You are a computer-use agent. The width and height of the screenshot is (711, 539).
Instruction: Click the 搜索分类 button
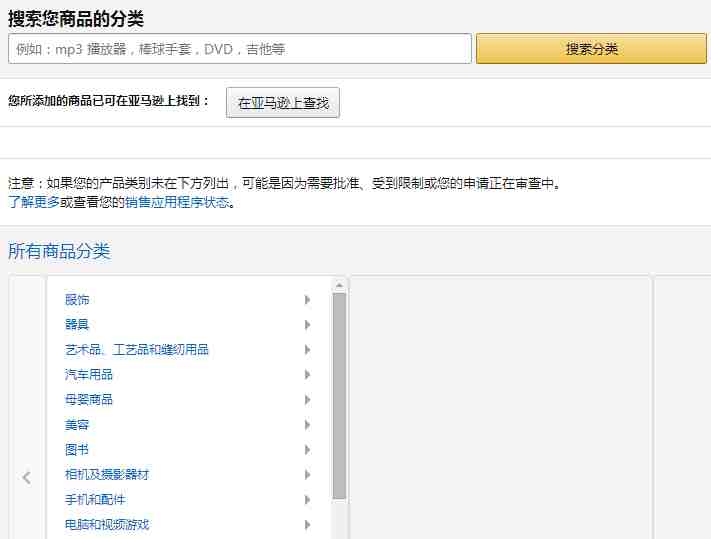coord(591,49)
